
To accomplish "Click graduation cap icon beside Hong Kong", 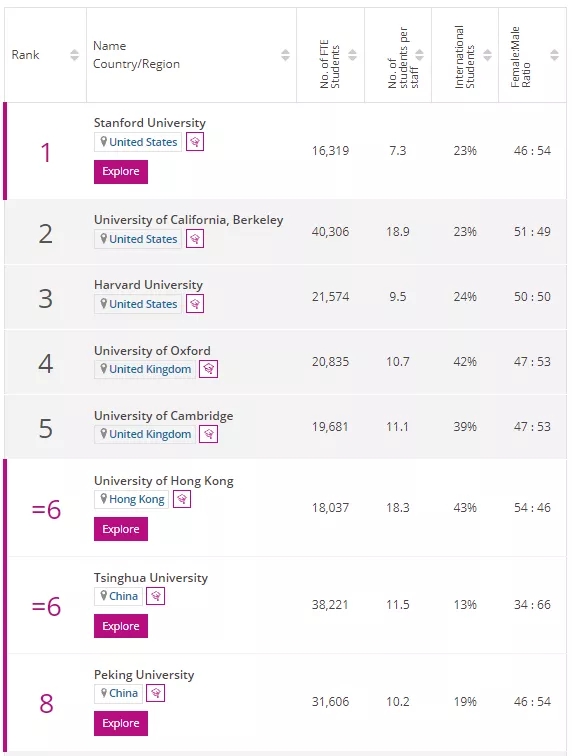I will (182, 499).
